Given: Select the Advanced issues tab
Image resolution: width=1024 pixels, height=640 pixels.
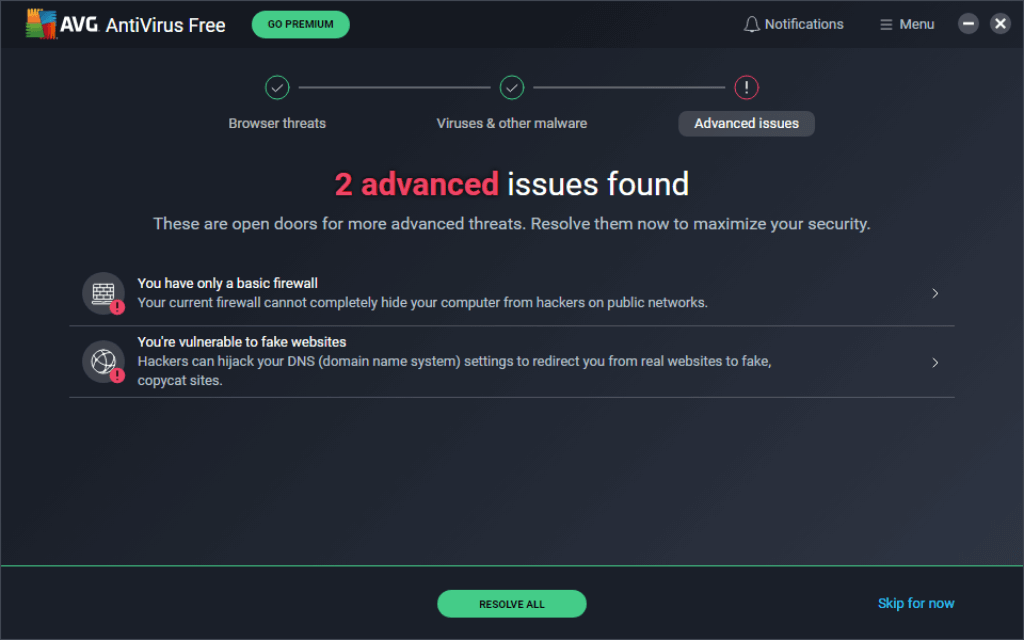Looking at the screenshot, I should pos(746,123).
